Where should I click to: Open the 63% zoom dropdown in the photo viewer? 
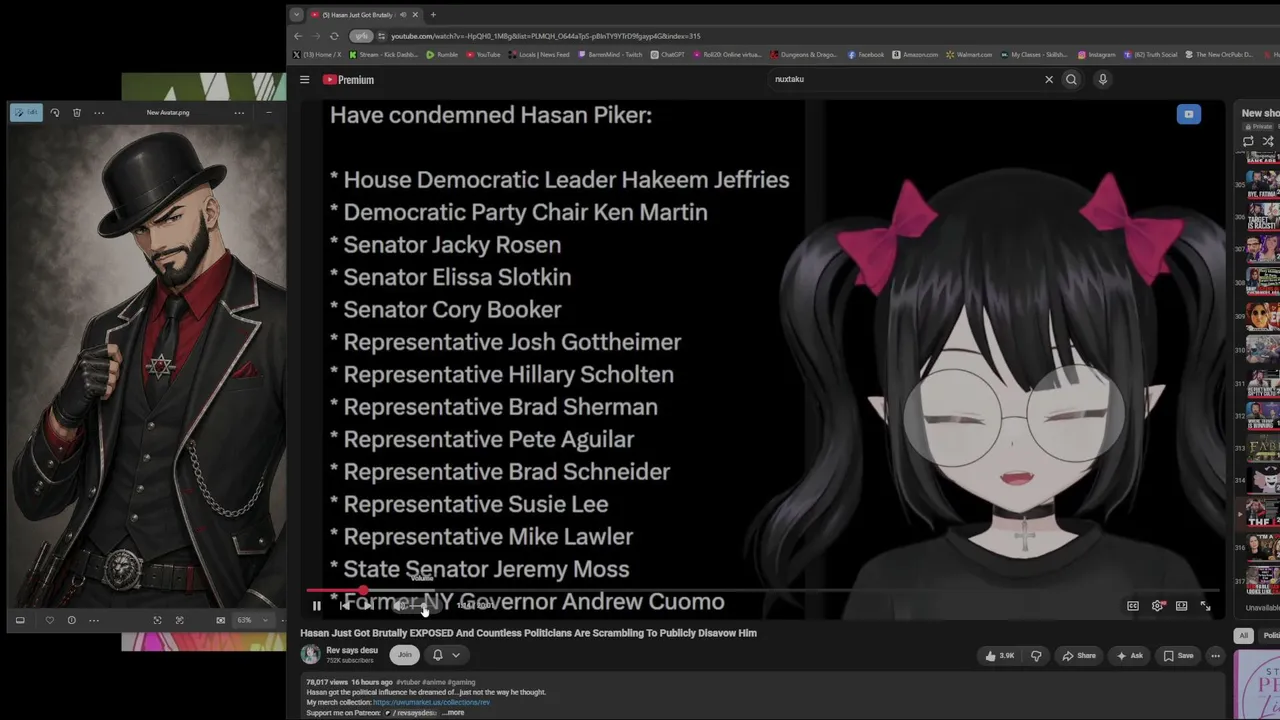tap(252, 620)
